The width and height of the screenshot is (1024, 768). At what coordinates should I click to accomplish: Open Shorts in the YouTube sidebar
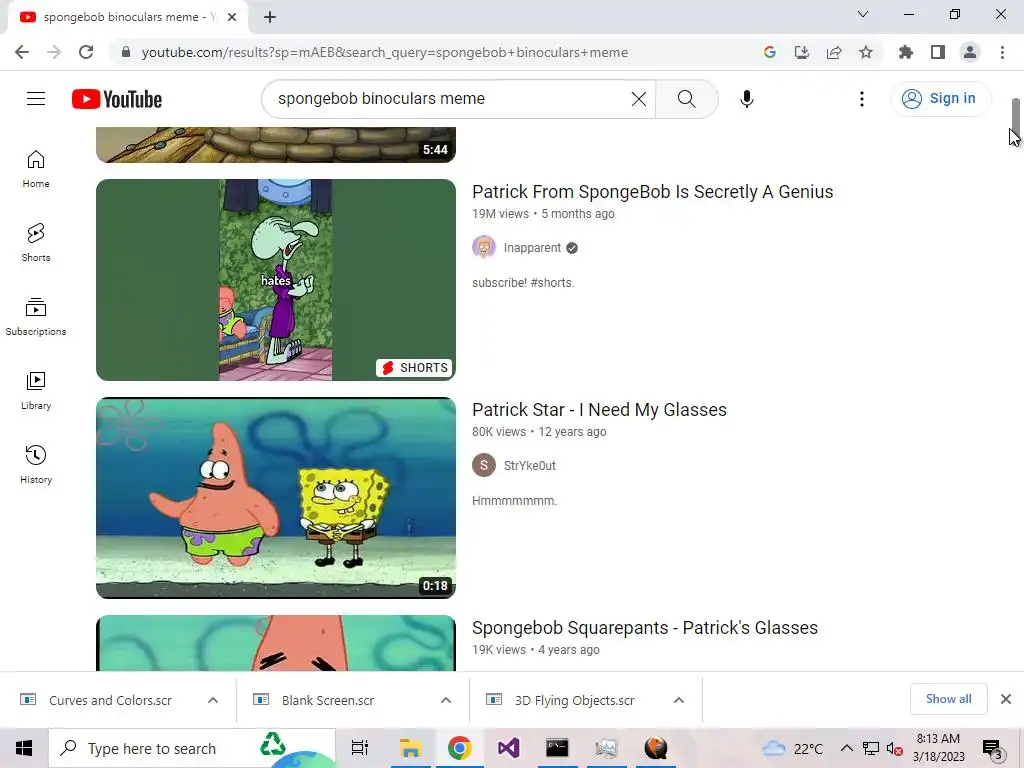point(36,242)
